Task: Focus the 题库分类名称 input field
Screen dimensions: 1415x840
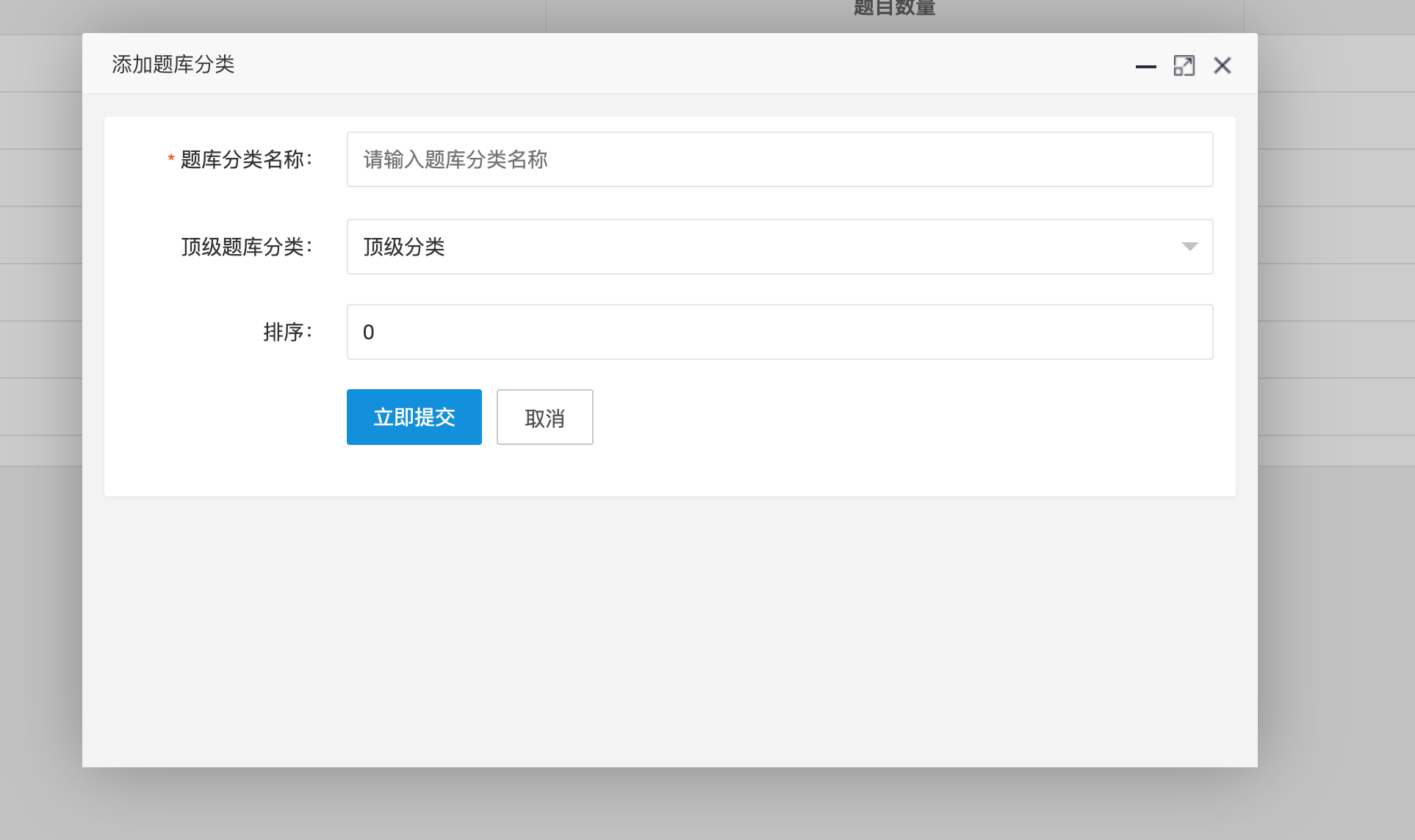Action: (779, 159)
